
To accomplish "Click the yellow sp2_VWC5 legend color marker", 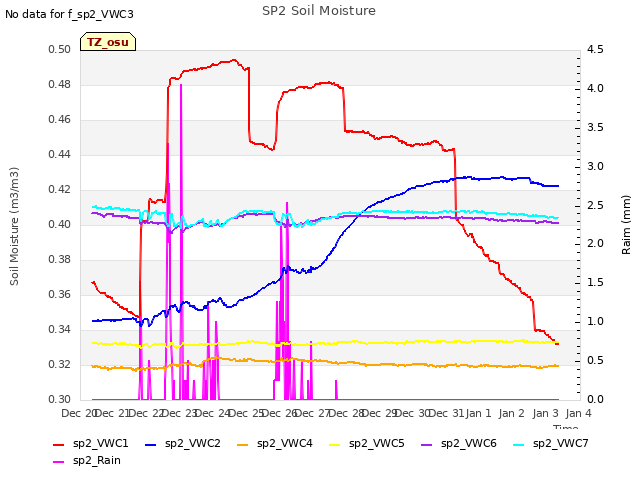I will (x=335, y=444).
